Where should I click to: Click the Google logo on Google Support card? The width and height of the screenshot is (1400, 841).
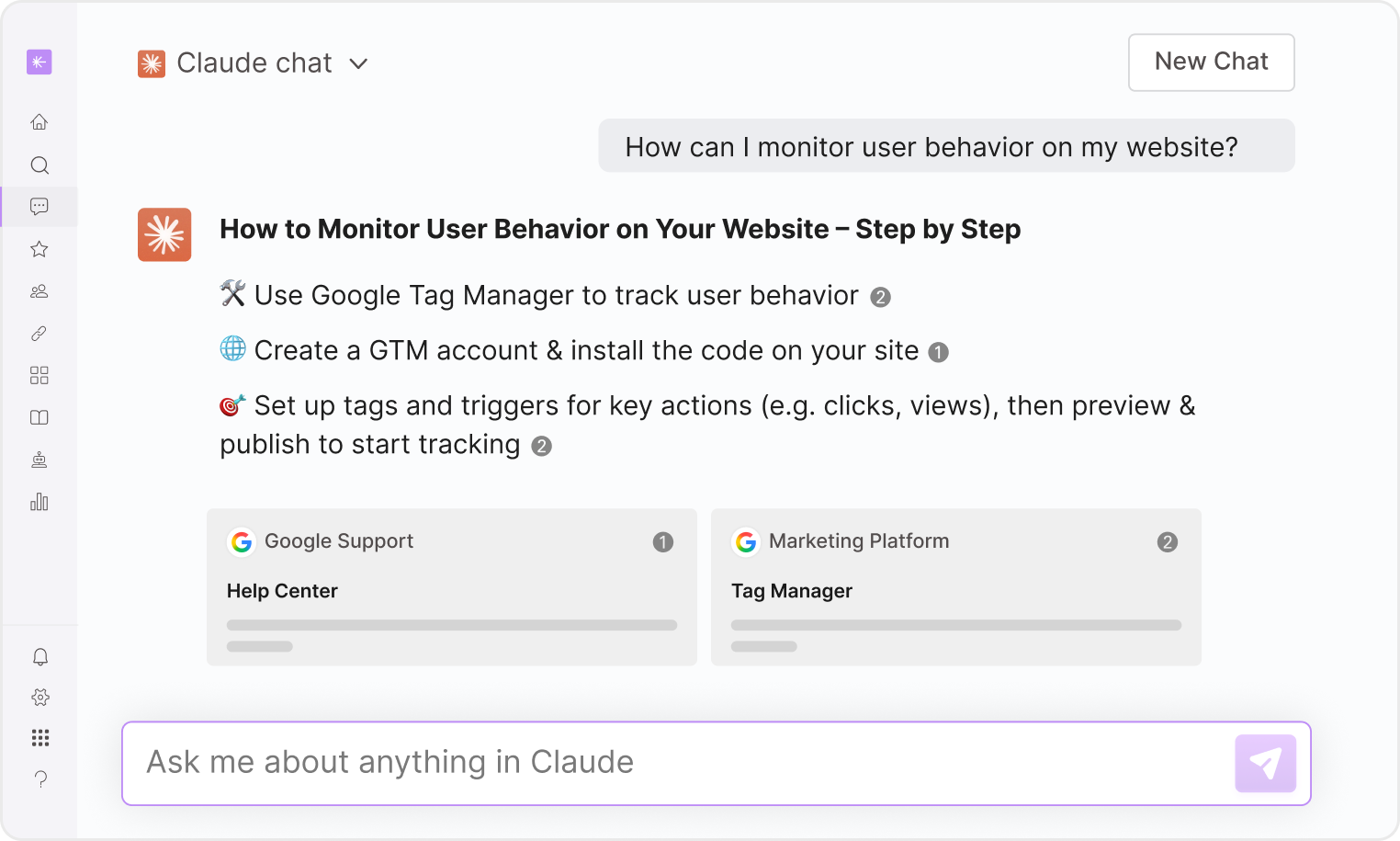coord(242,542)
